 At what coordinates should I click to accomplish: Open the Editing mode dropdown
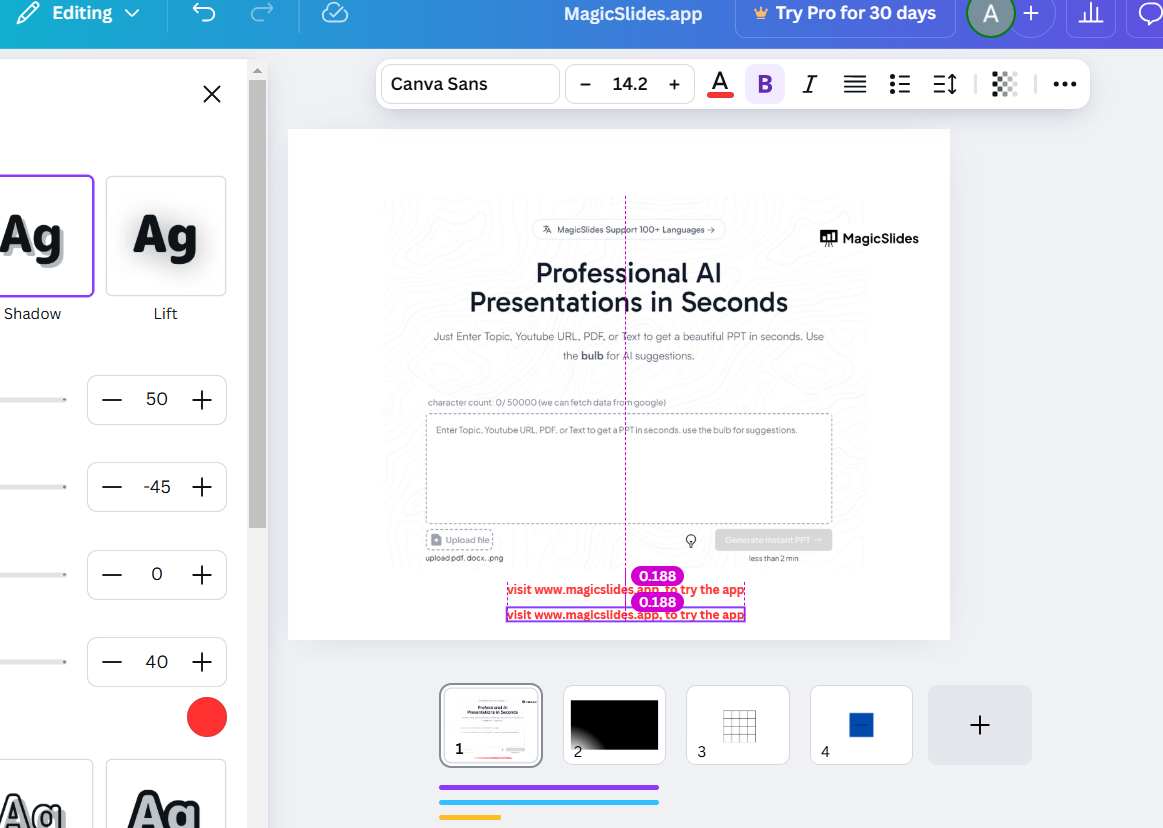tap(79, 13)
